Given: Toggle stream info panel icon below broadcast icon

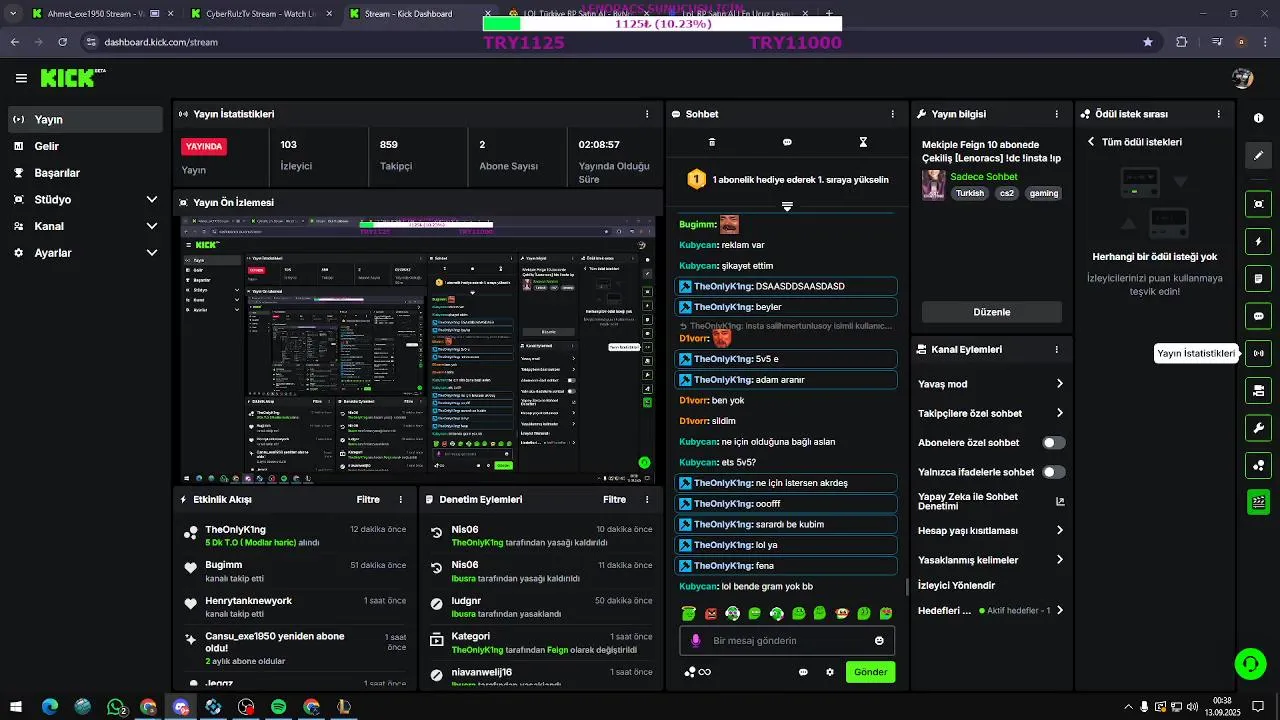Looking at the screenshot, I should pyautogui.click(x=1258, y=390).
